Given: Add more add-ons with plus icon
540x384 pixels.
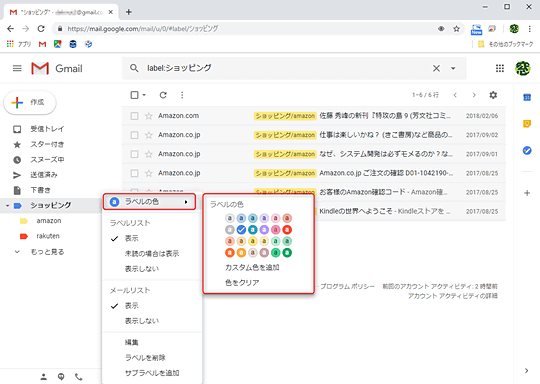Looking at the screenshot, I should [x=527, y=193].
